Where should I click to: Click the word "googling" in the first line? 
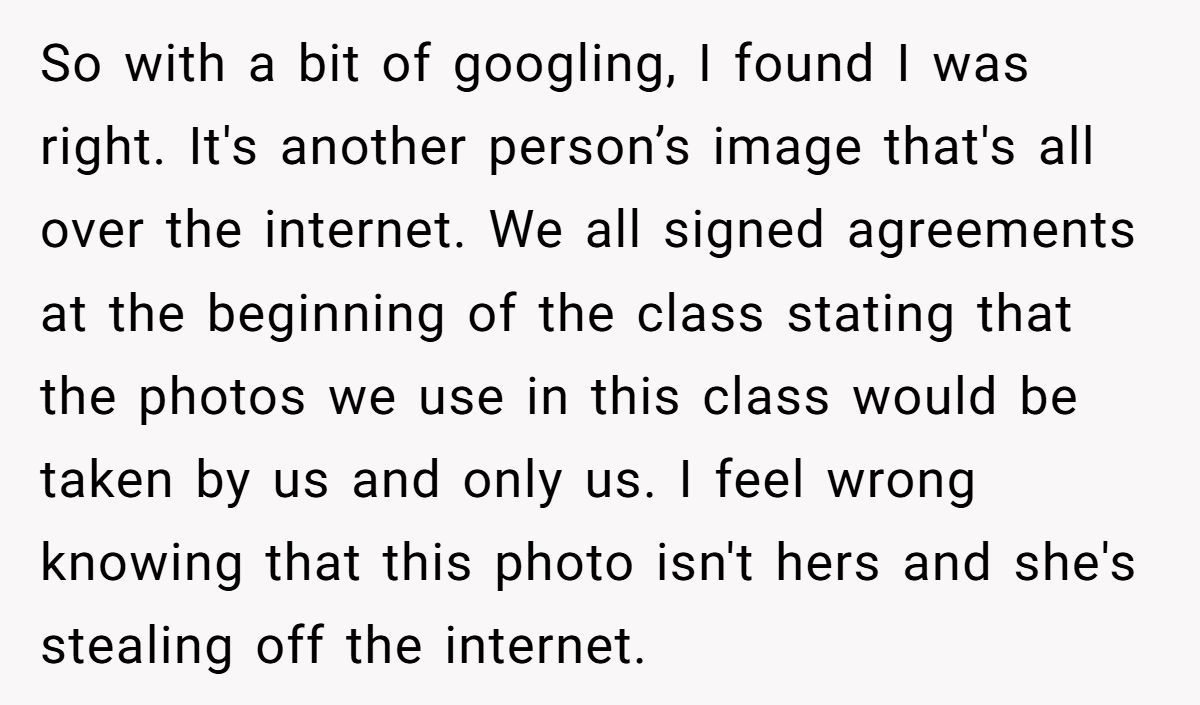(562, 68)
